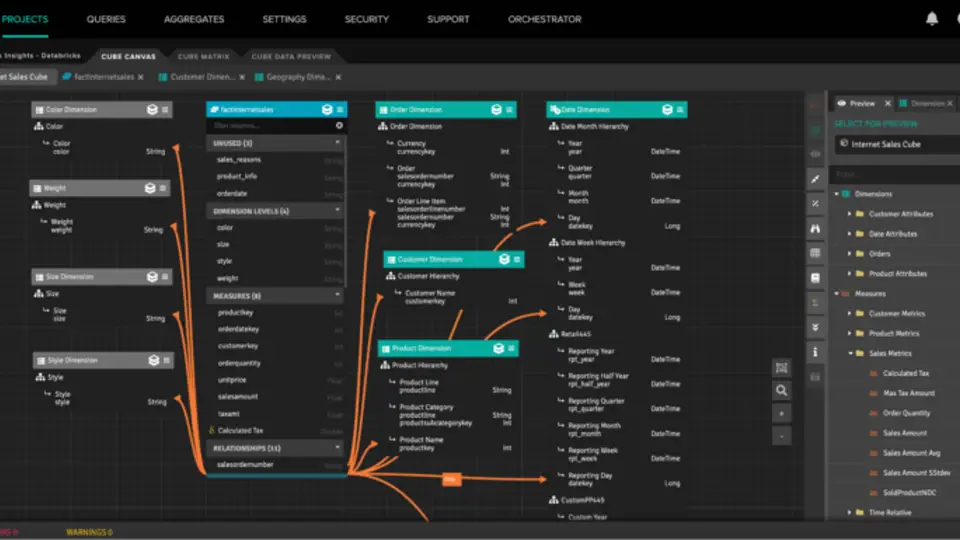Image resolution: width=960 pixels, height=540 pixels.
Task: Click the cube icon on Customer Dimension header
Action: (x=504, y=260)
